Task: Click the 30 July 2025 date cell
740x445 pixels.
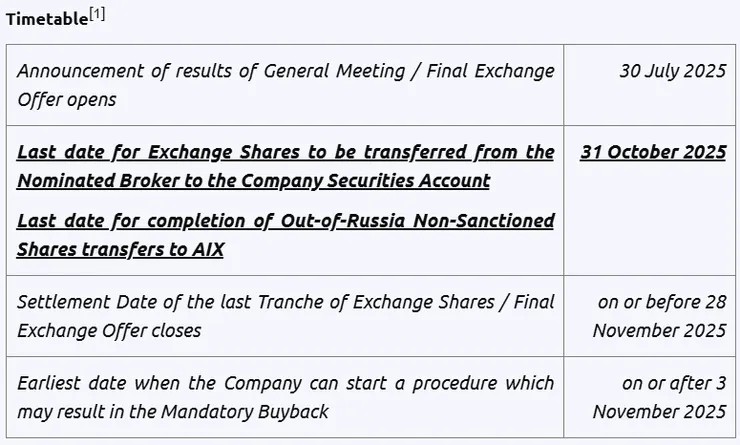Action: (x=672, y=71)
